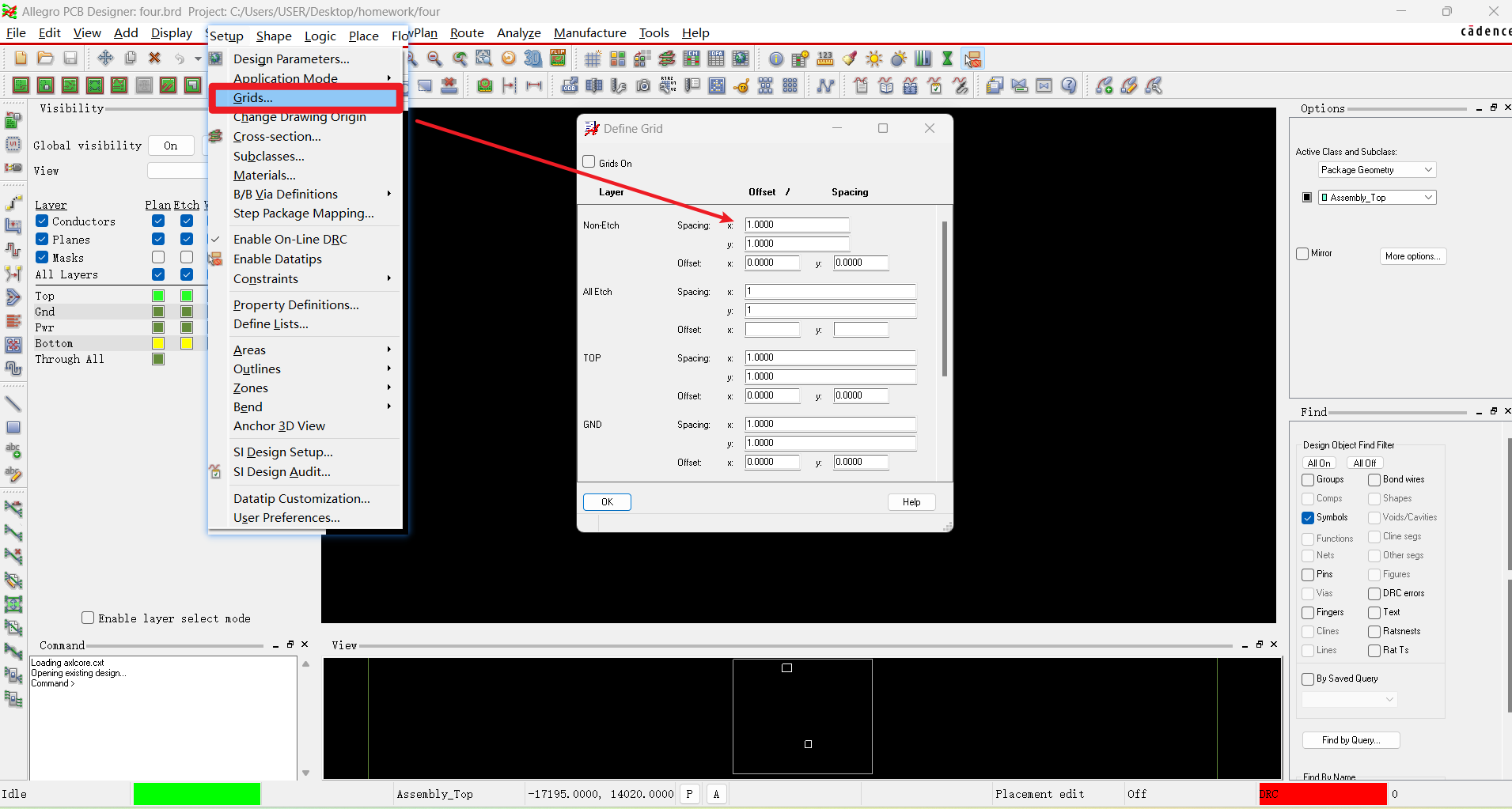
Task: Expand the Undo history dropdown arrow
Action: [x=198, y=59]
